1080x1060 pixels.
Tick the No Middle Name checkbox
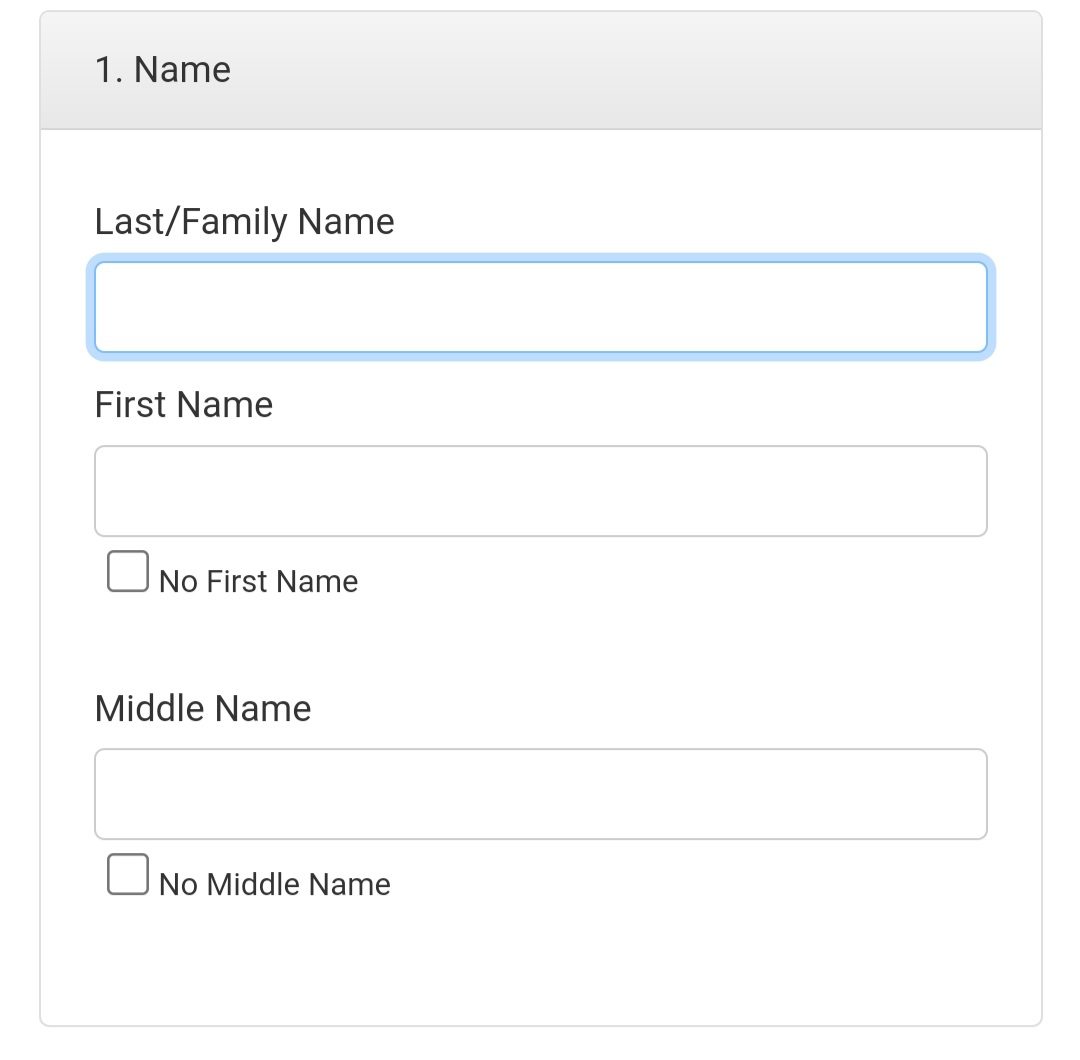[128, 875]
